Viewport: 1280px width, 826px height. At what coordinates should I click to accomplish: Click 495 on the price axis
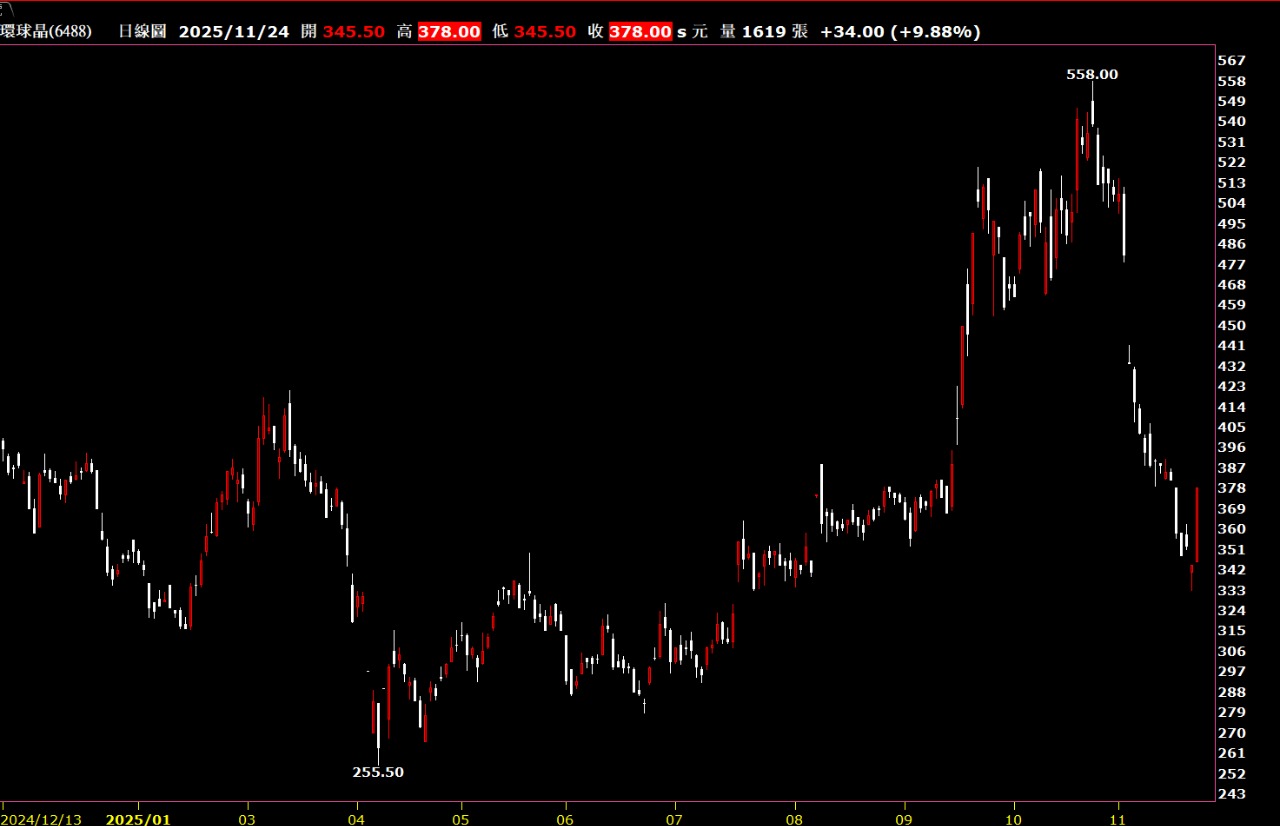[1232, 223]
